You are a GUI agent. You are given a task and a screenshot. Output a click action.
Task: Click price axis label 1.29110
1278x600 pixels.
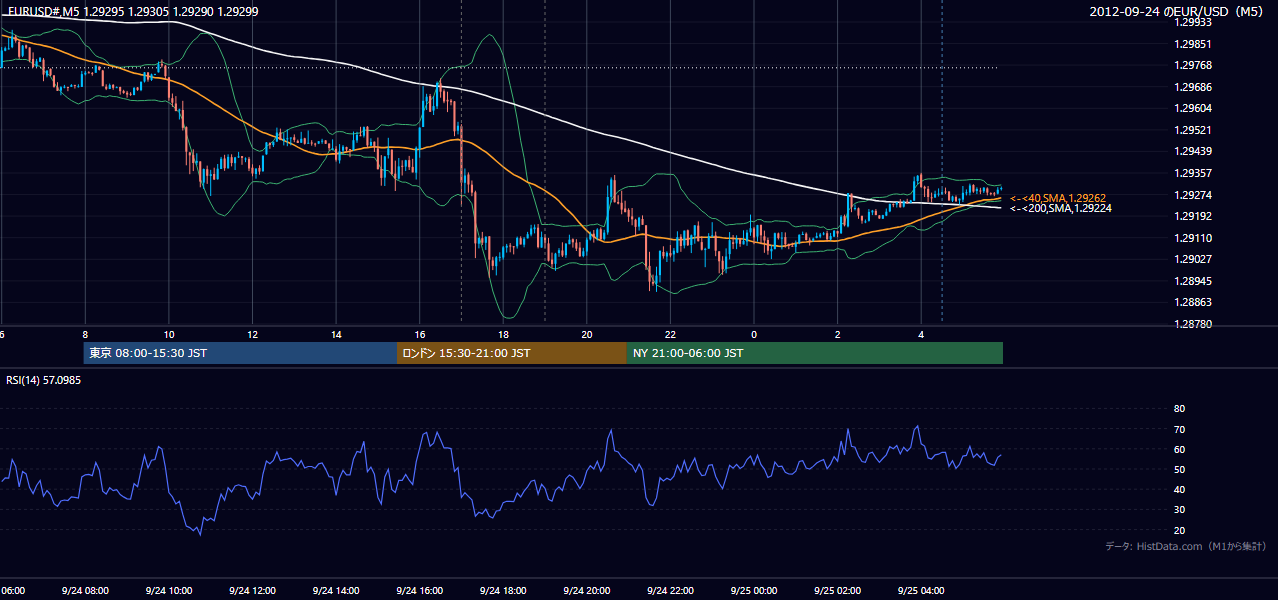pyautogui.click(x=1192, y=238)
